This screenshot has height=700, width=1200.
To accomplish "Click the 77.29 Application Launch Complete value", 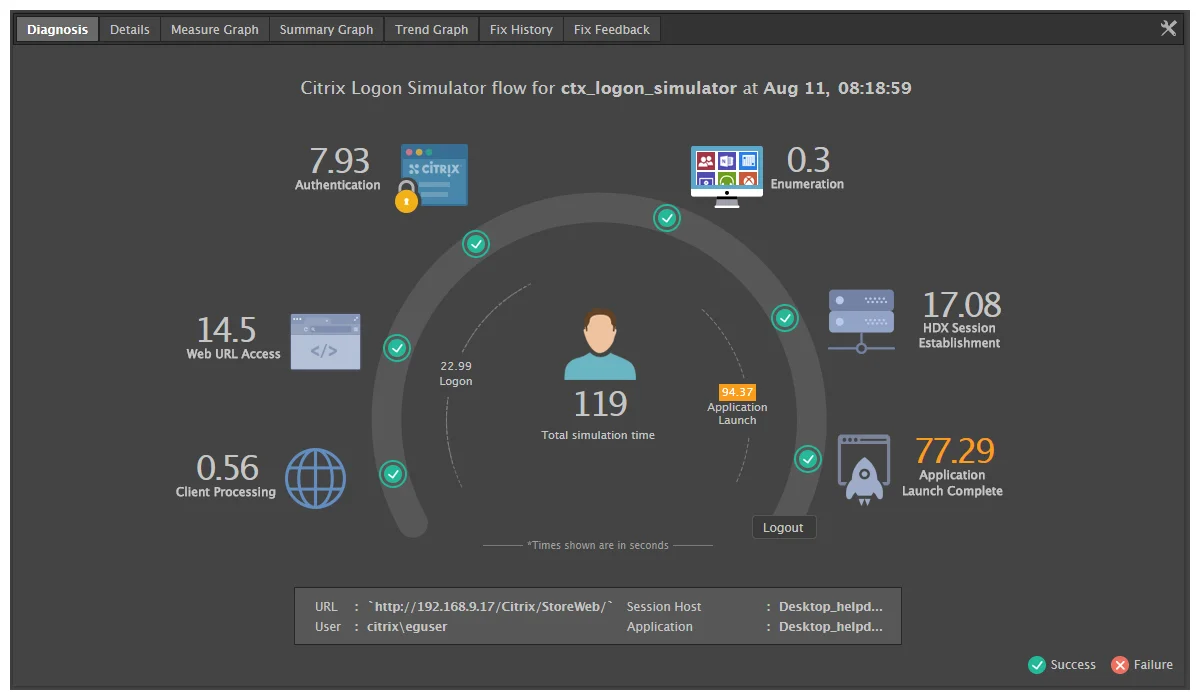I will pos(955,450).
